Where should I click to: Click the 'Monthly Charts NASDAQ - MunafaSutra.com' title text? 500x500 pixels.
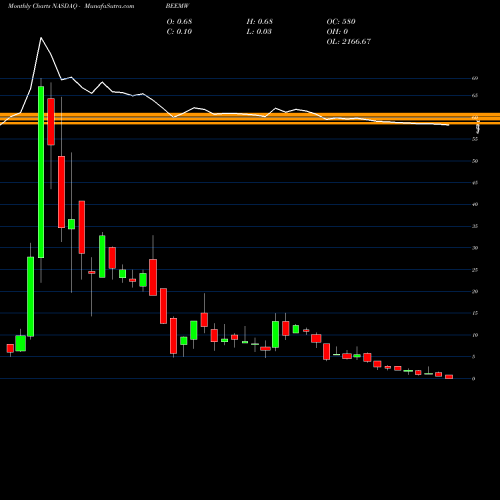[71, 6]
